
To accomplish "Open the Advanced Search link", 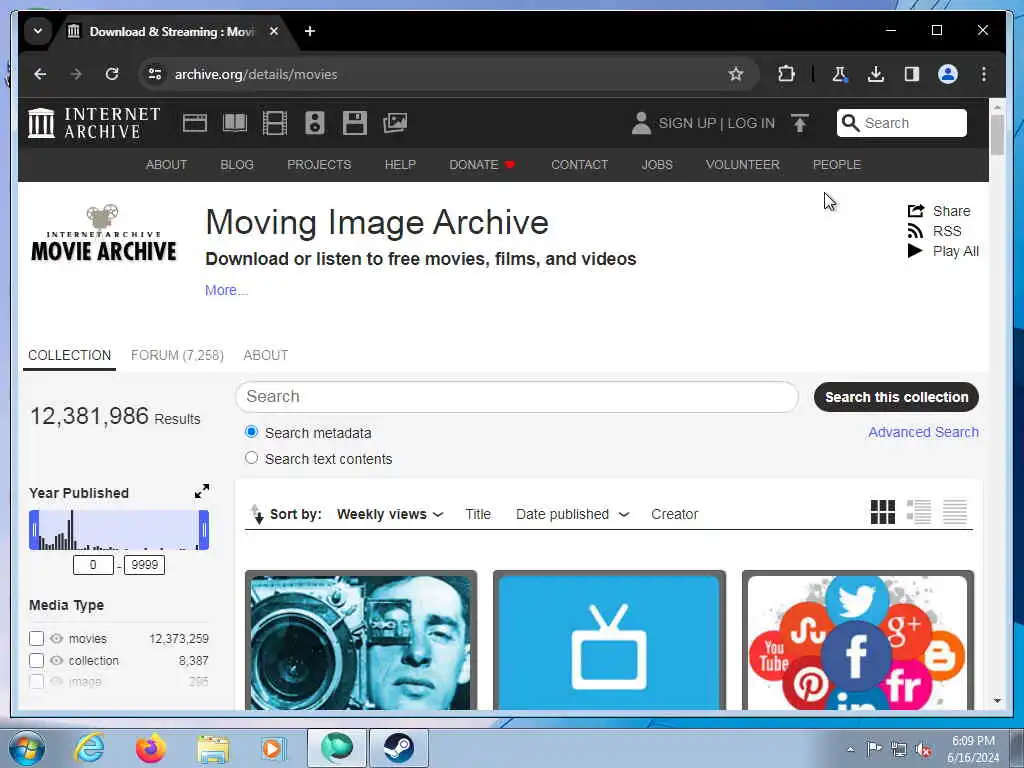I will coord(923,432).
